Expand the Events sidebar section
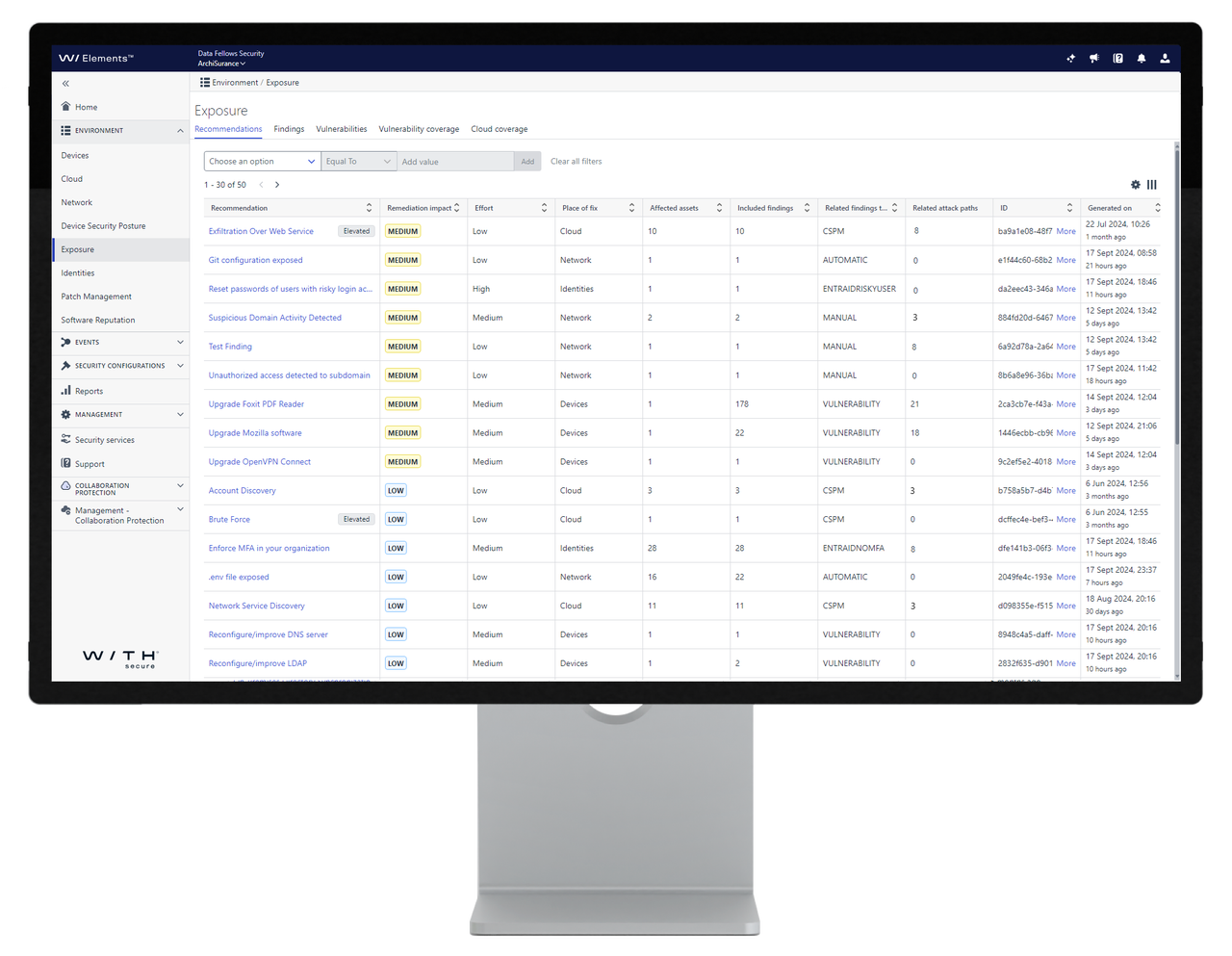 click(119, 342)
